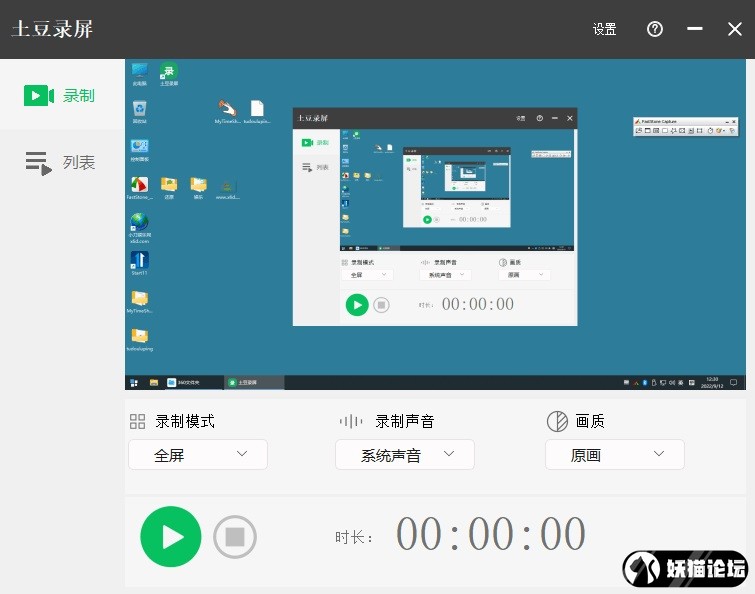Expand the 系统声音 audio source dropdown
The width and height of the screenshot is (755, 594).
tap(404, 454)
